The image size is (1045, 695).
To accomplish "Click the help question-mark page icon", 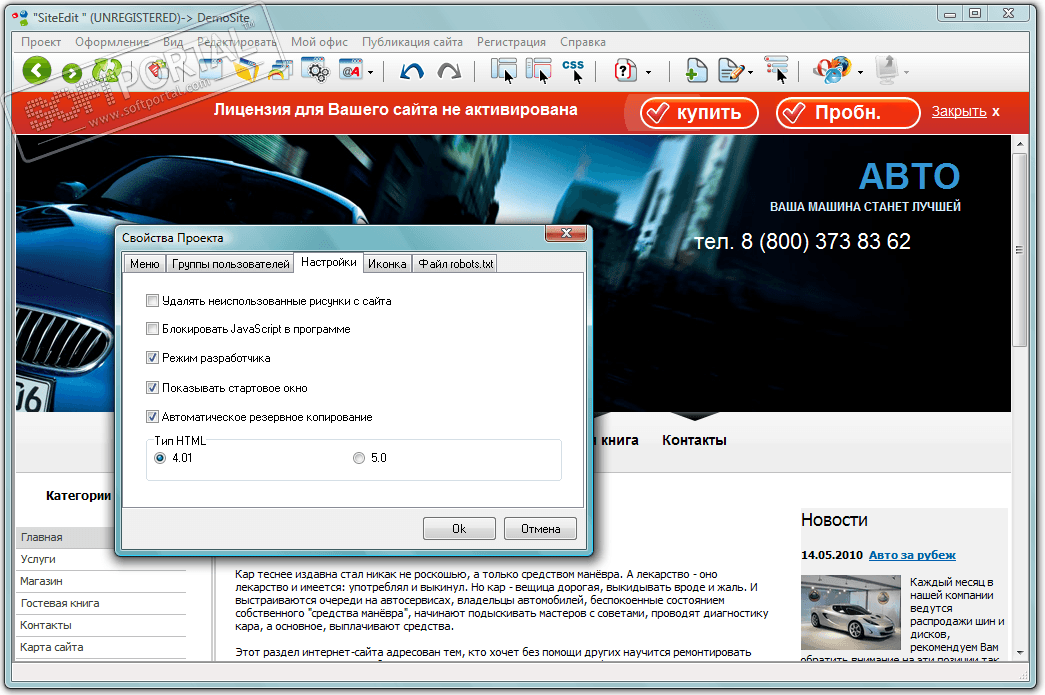I will [625, 70].
